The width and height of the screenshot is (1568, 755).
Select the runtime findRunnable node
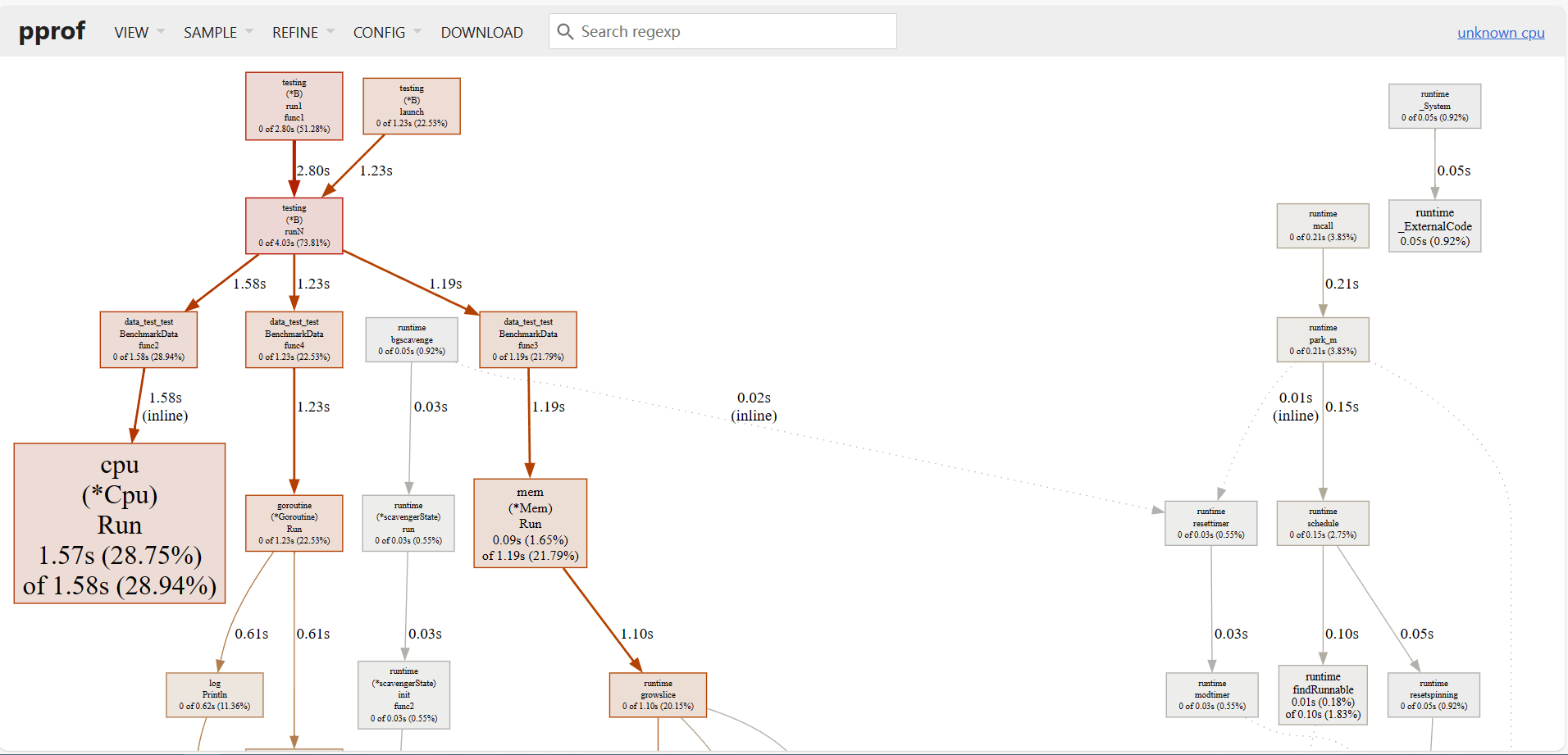[1323, 695]
